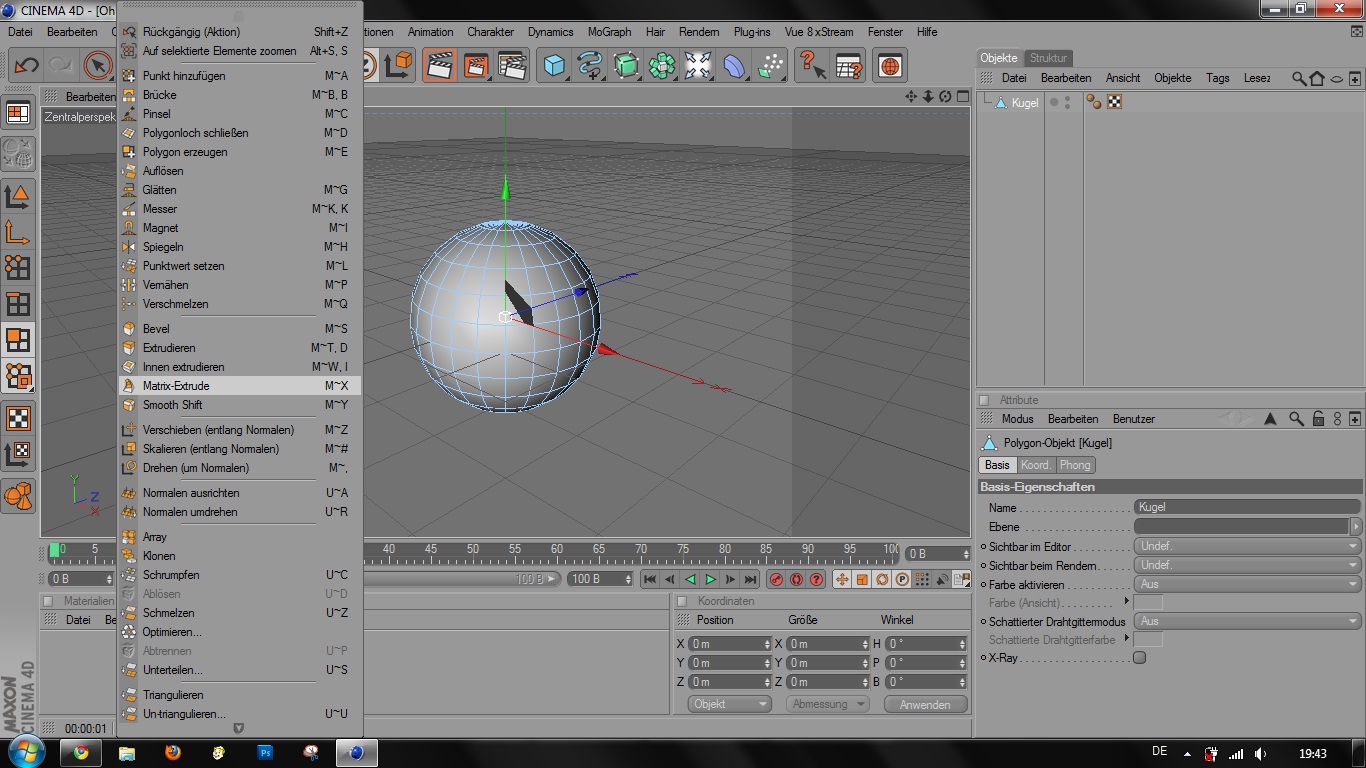This screenshot has height=768, width=1366.
Task: Open the particle emitter icon
Action: tap(770, 66)
